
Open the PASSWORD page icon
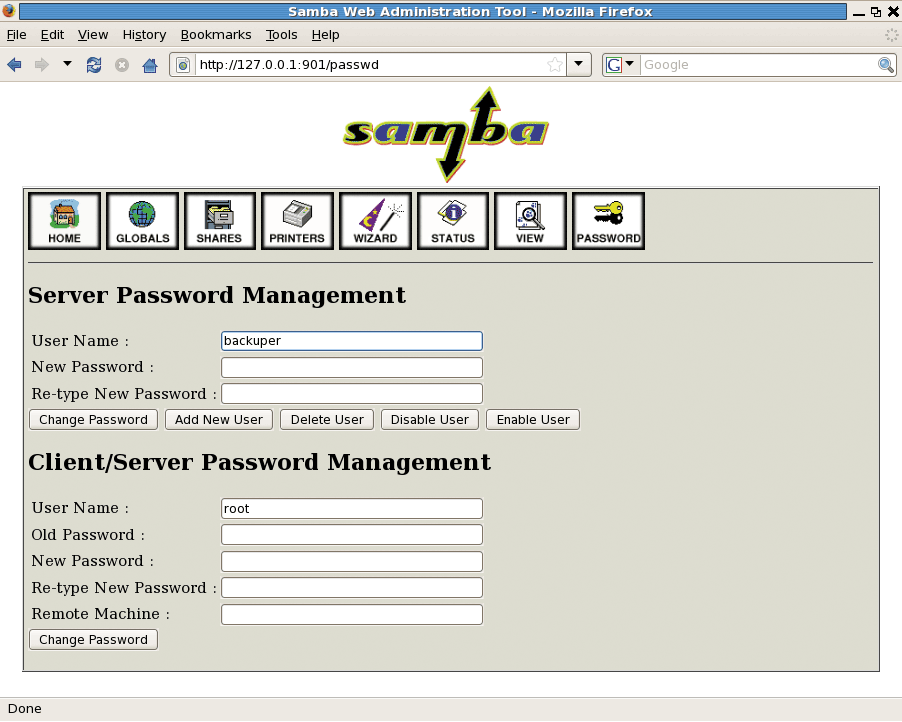tap(609, 221)
